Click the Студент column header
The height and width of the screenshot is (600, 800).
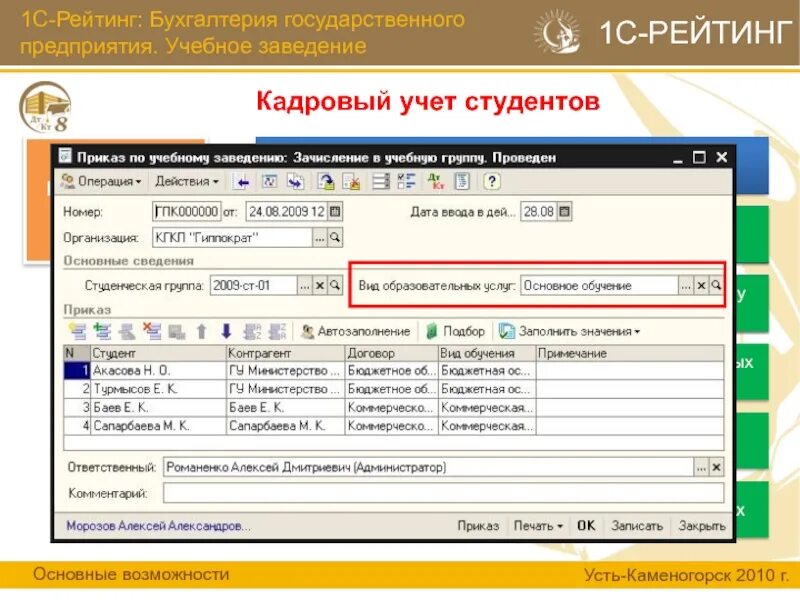coord(158,353)
